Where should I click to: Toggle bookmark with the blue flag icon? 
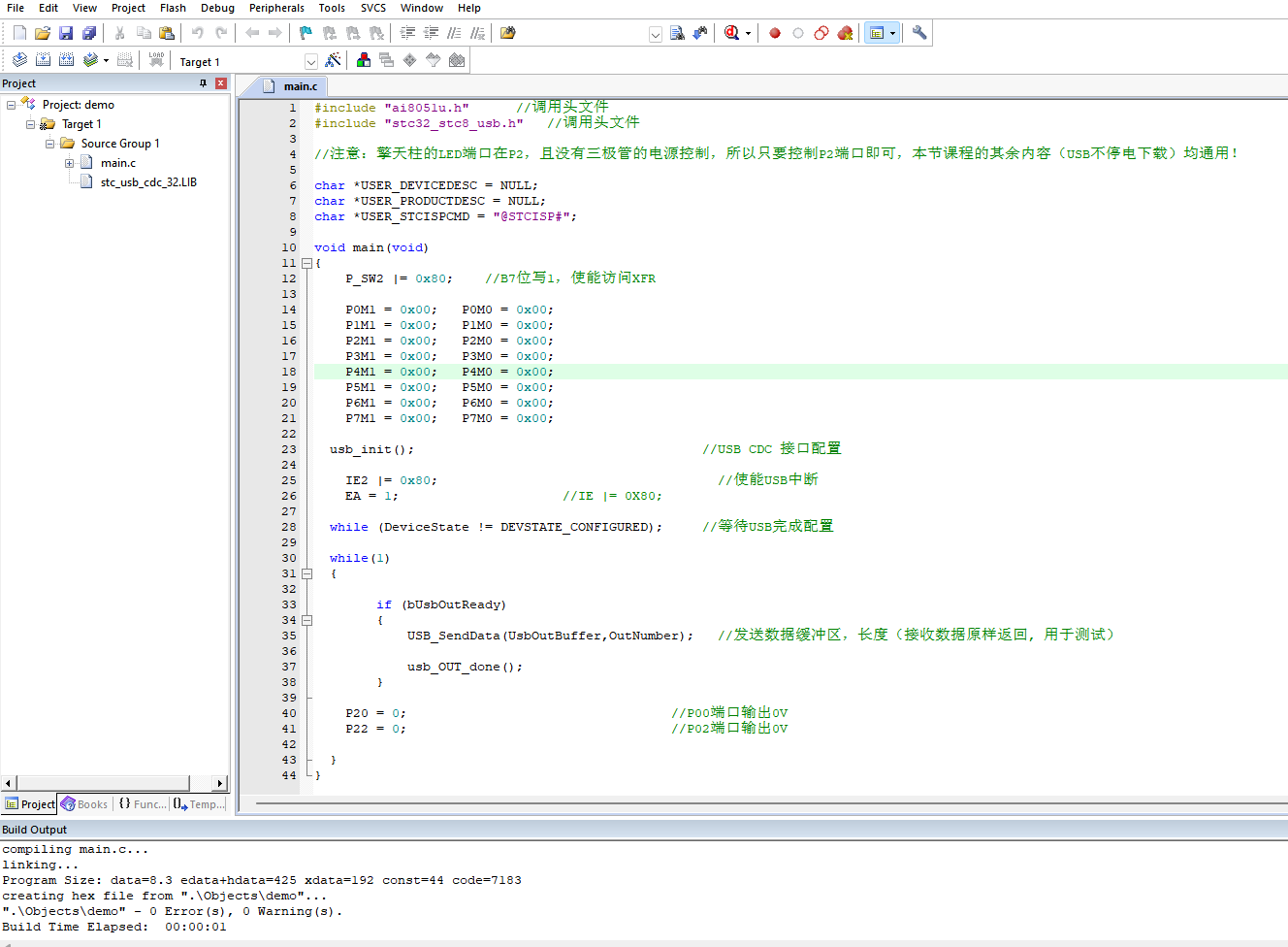(x=306, y=33)
